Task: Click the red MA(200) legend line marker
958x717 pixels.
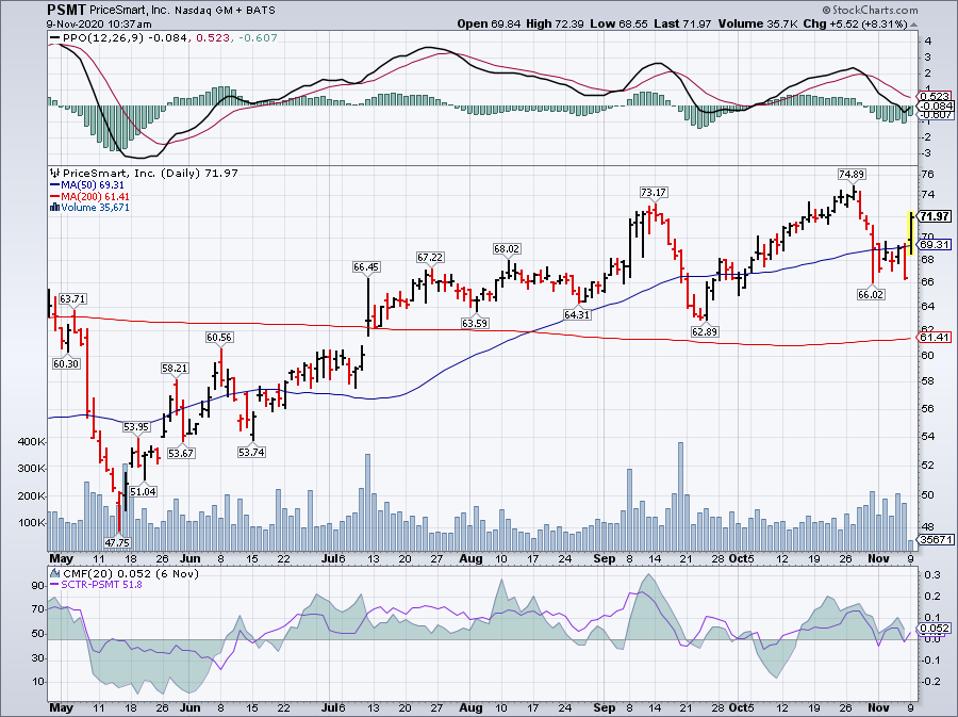Action: coord(53,197)
